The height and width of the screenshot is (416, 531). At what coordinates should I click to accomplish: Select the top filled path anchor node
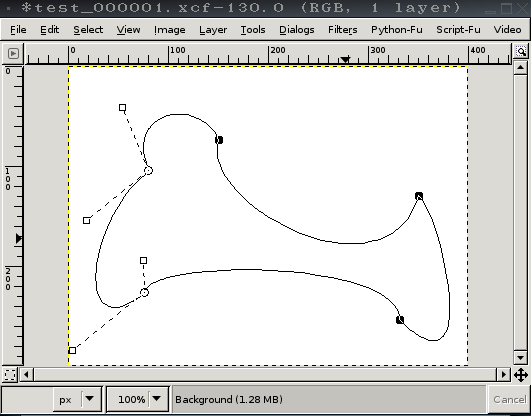(x=219, y=140)
